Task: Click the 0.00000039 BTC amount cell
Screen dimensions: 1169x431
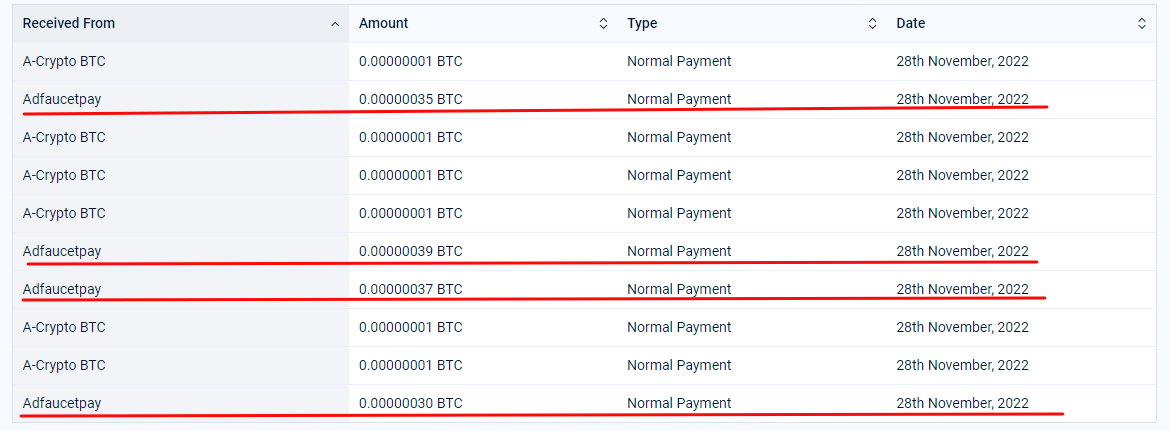Action: [x=411, y=251]
